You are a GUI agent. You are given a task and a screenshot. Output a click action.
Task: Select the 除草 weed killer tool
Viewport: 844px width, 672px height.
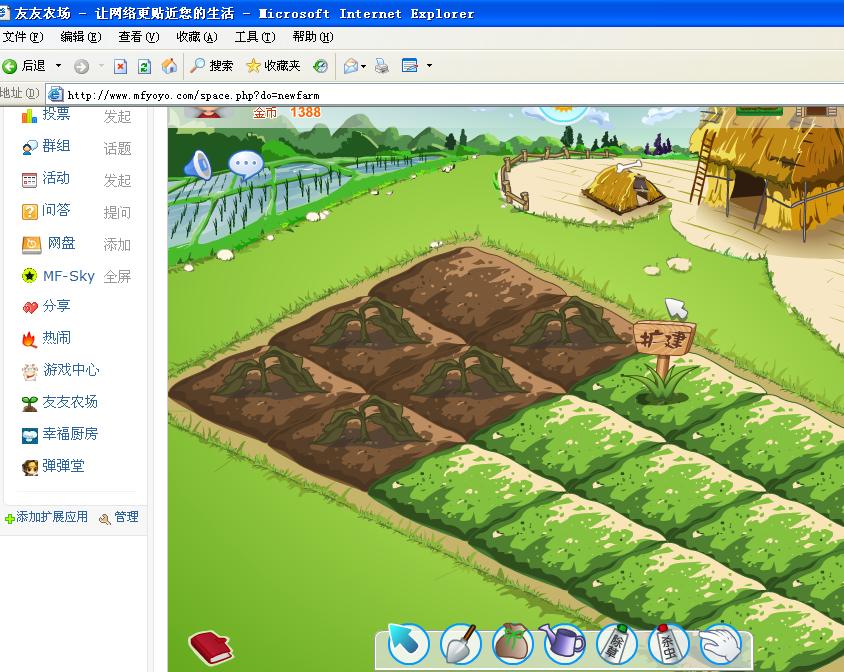tap(616, 643)
